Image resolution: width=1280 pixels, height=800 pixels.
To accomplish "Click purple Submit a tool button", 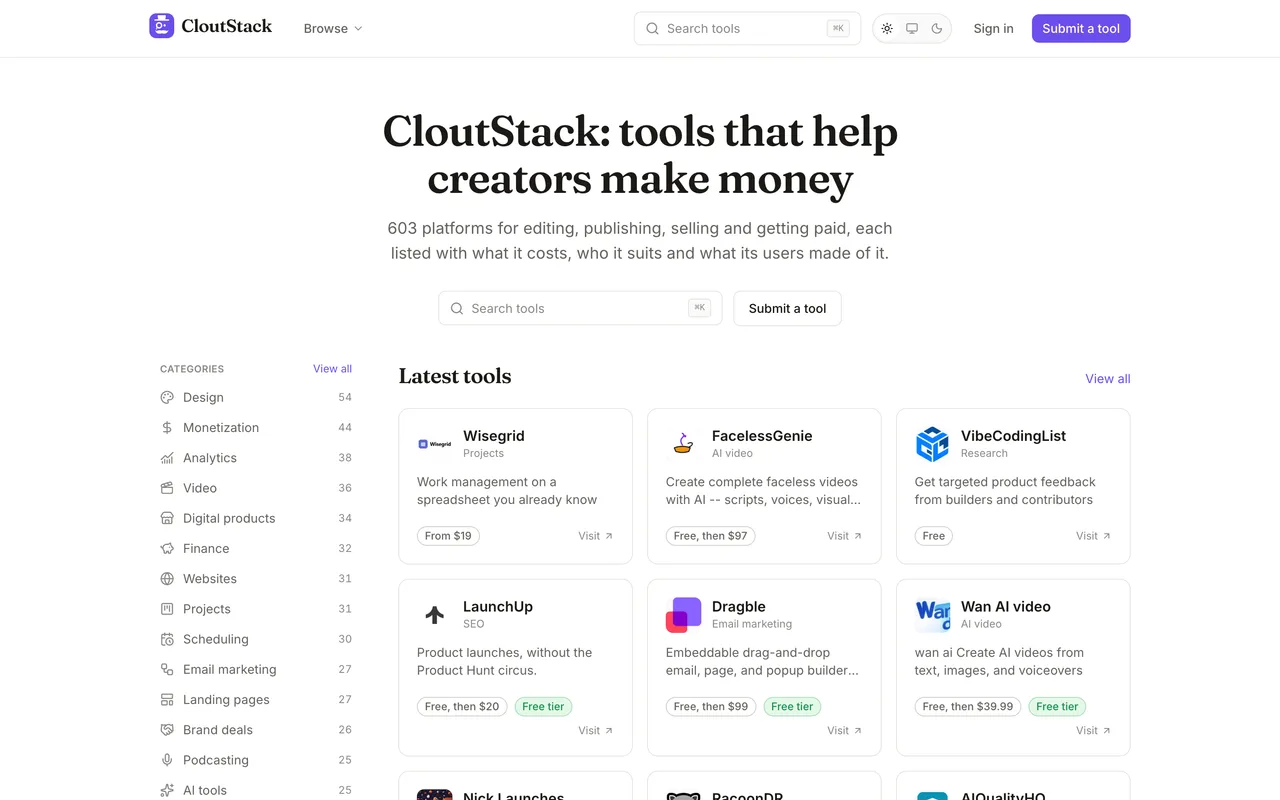I will pyautogui.click(x=1081, y=29).
